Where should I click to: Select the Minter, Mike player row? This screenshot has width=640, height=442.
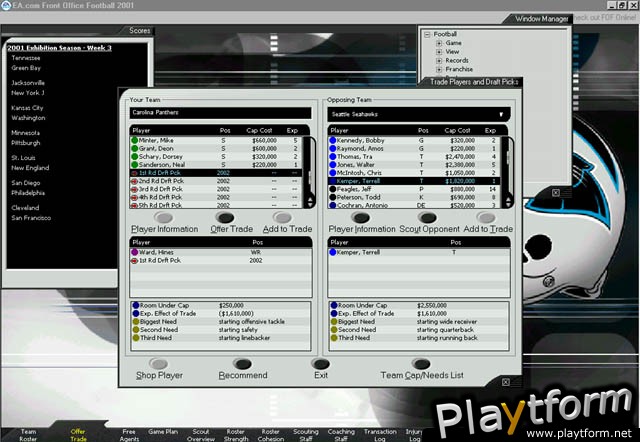[x=216, y=140]
